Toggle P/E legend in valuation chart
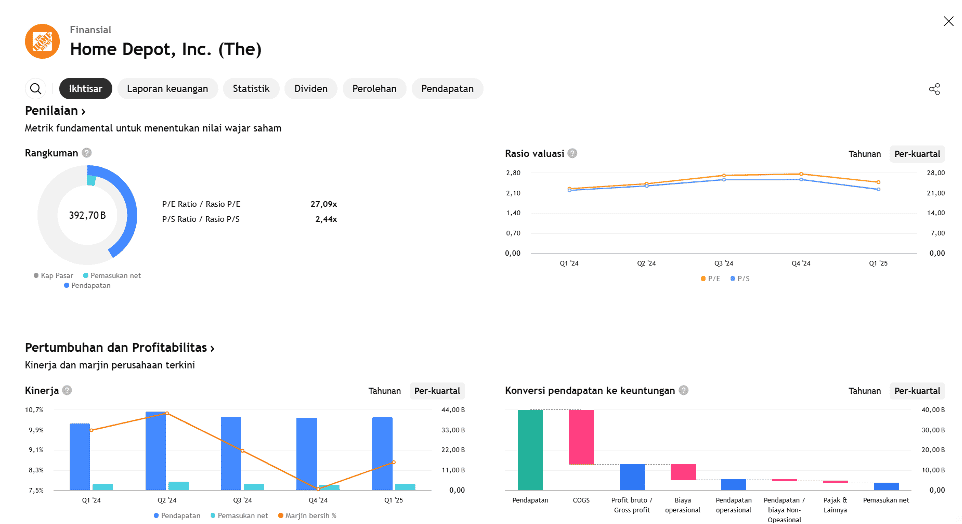 (x=711, y=278)
